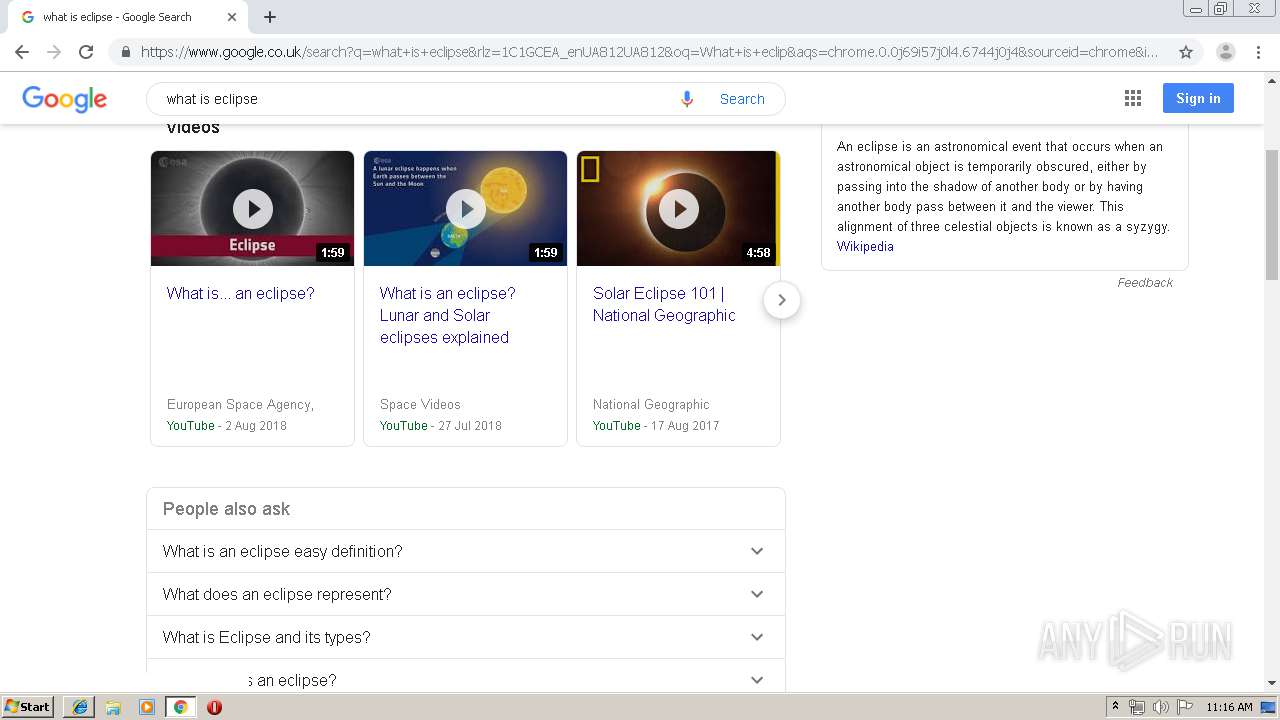The image size is (1280, 720).
Task: Launch Internet Explorer from taskbar
Action: [80, 707]
